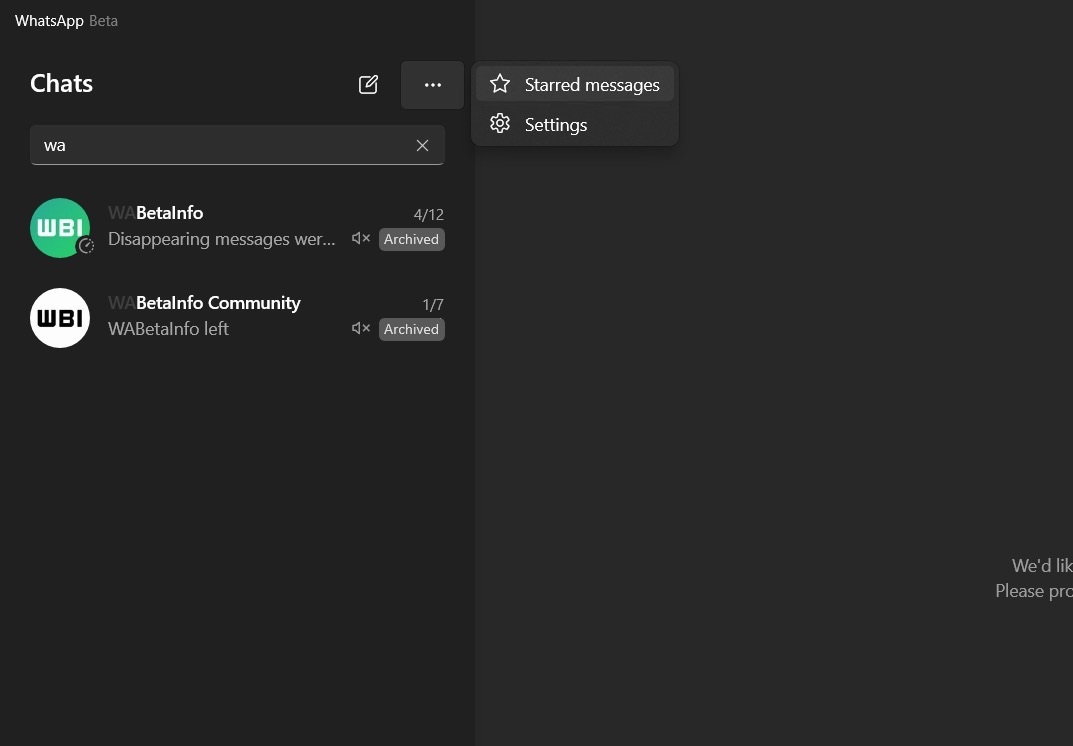Click muted speaker icon on WABetaInfo Community

(361, 329)
